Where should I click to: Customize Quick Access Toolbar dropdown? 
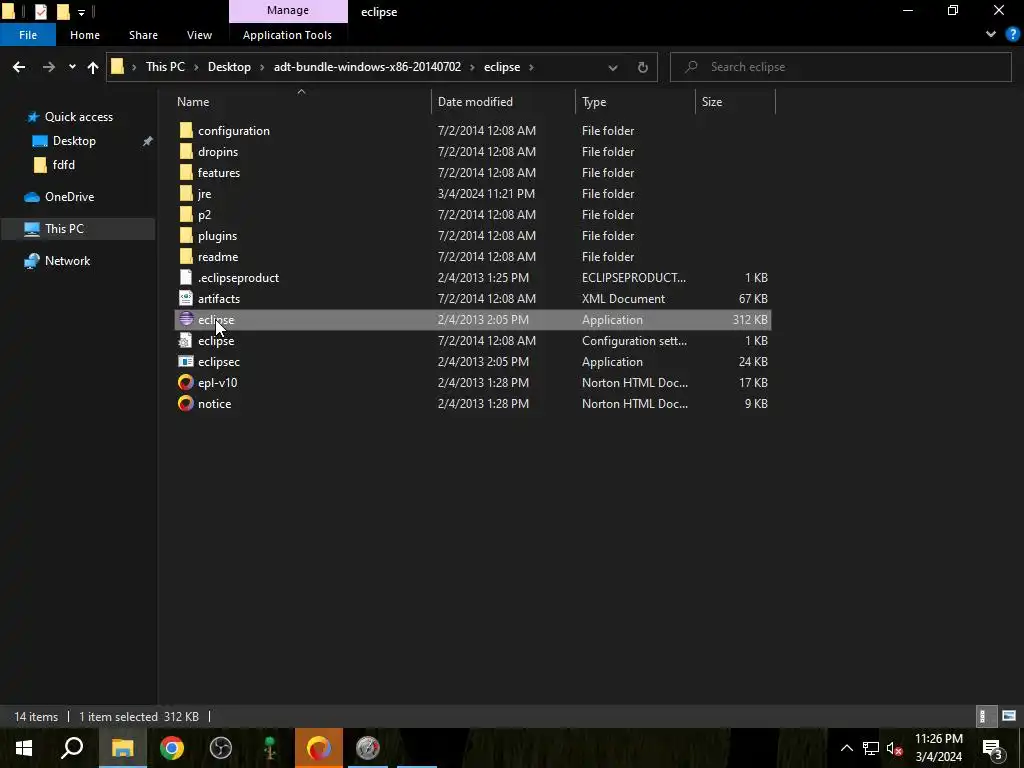[81, 12]
